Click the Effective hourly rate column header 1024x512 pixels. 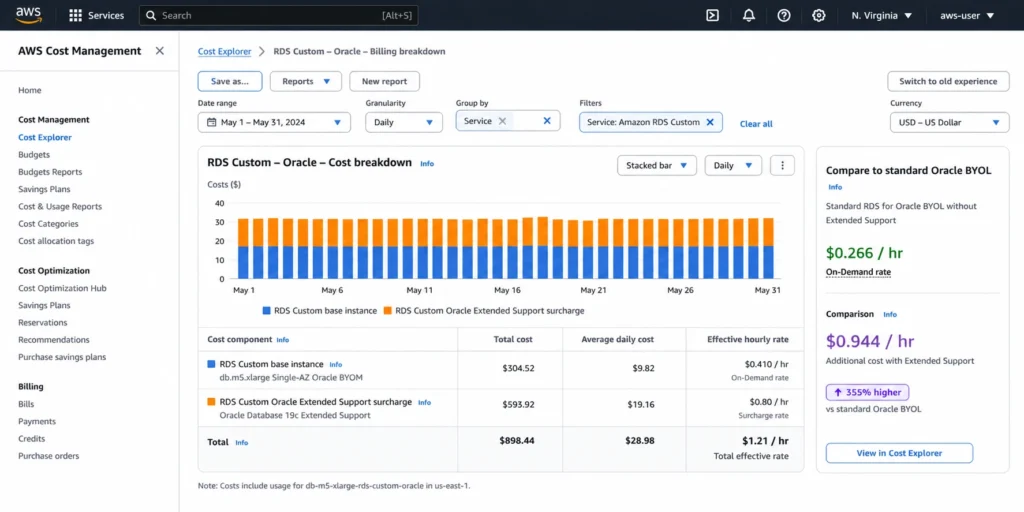[x=748, y=340]
